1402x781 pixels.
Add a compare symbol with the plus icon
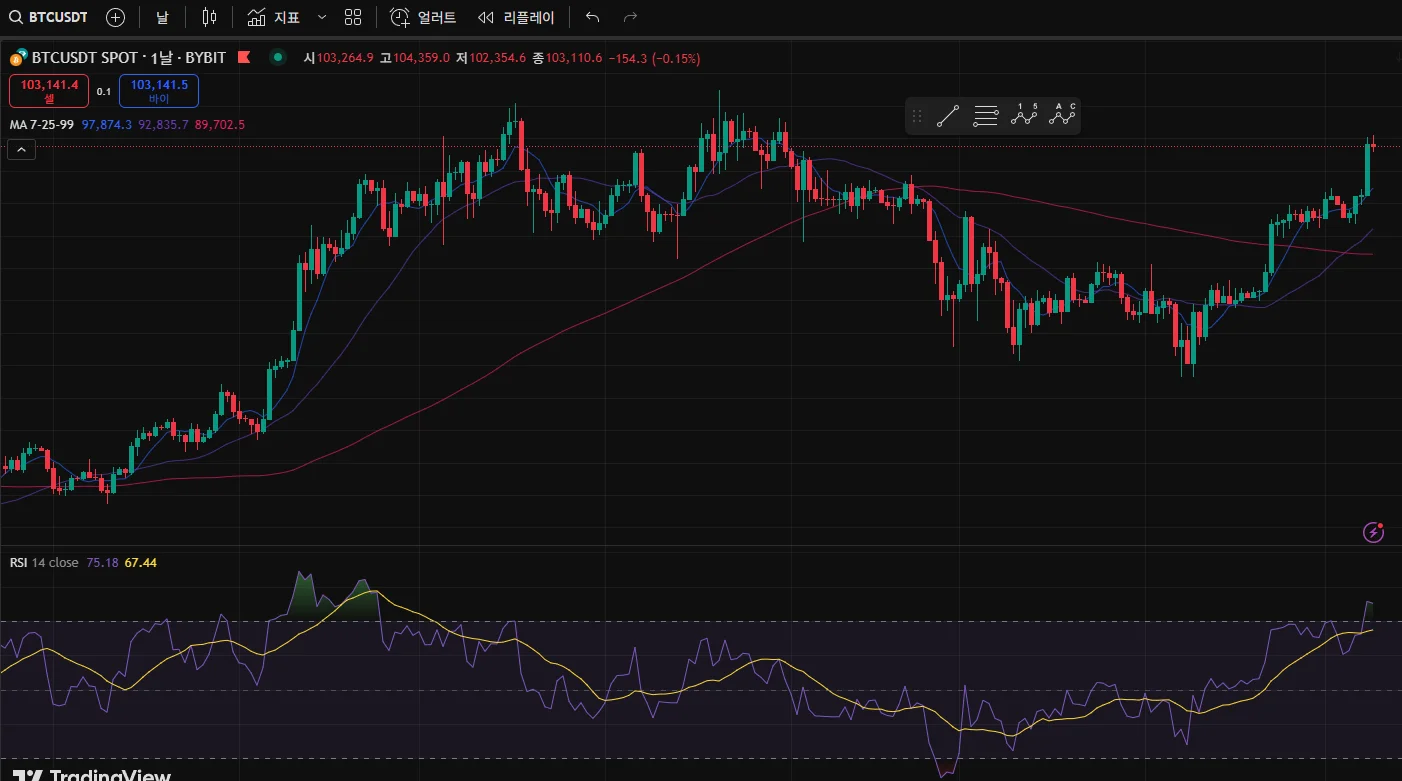click(x=115, y=17)
